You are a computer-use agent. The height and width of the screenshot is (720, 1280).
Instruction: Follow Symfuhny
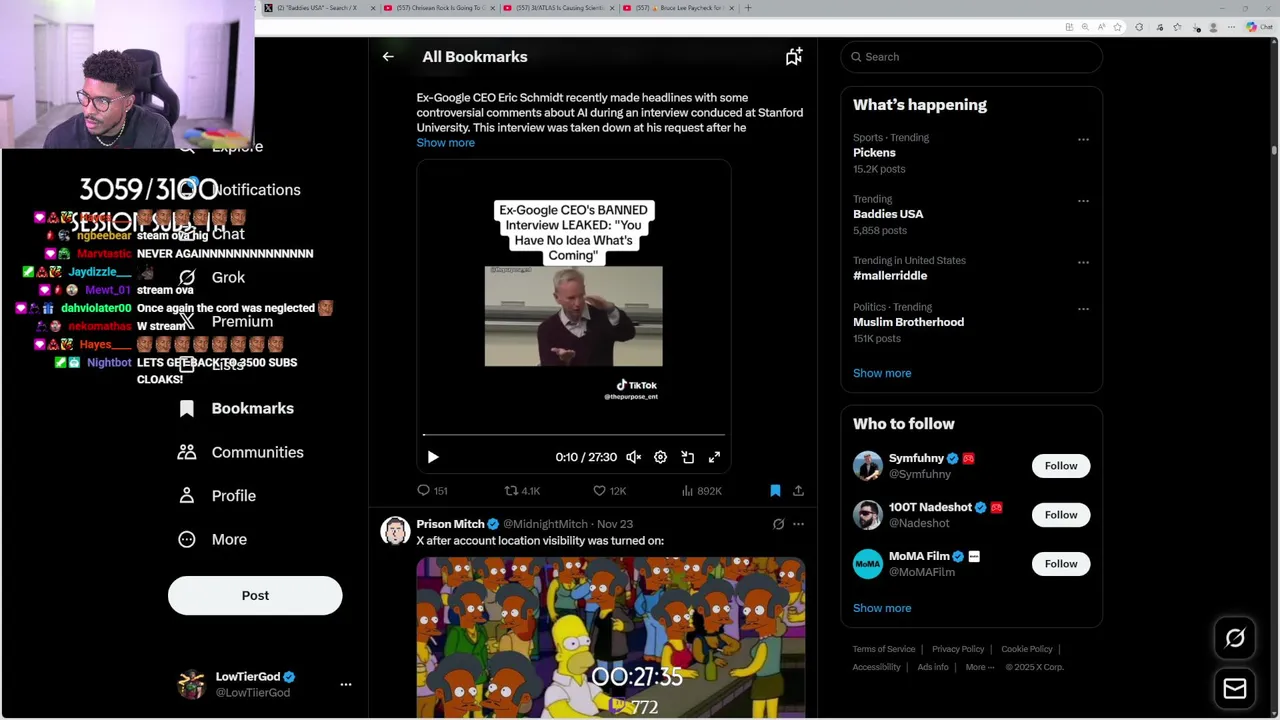pyautogui.click(x=1061, y=466)
